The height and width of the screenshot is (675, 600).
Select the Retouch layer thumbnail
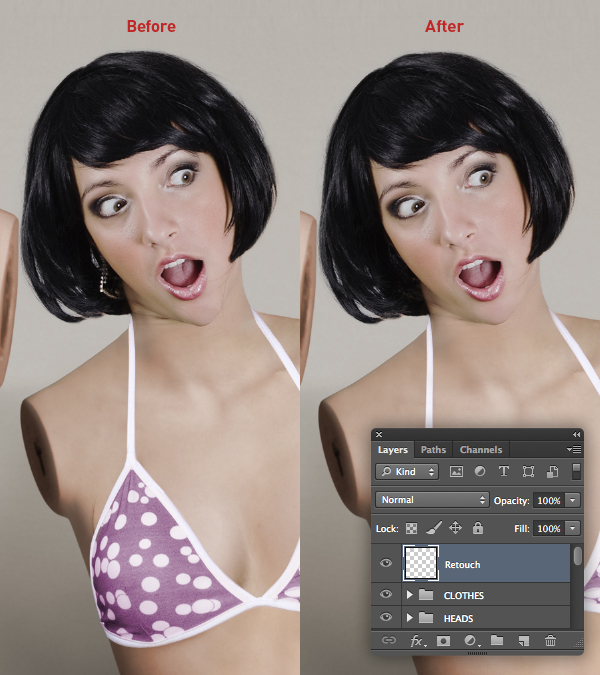421,563
